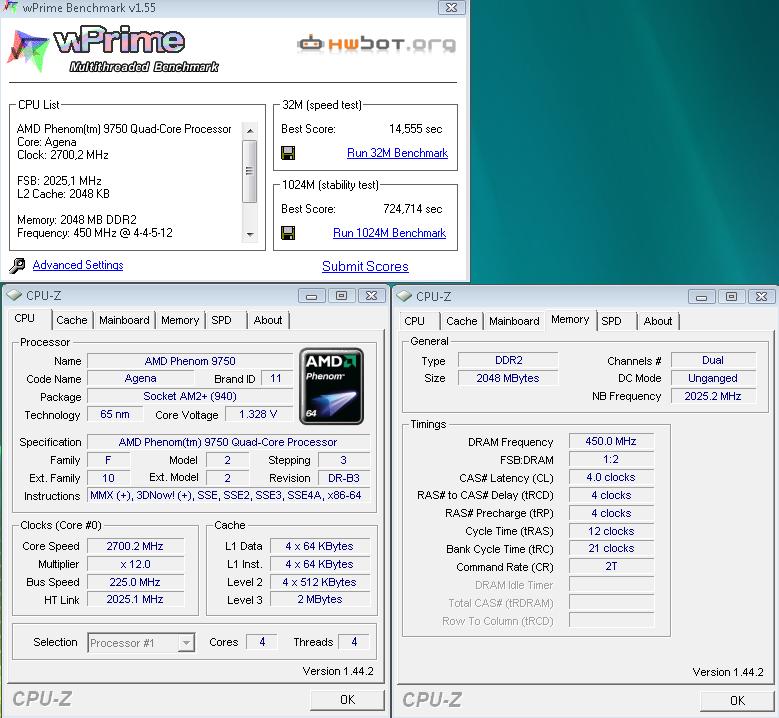Click the wPrime logo icon
This screenshot has height=718, width=779.
[x=28, y=51]
